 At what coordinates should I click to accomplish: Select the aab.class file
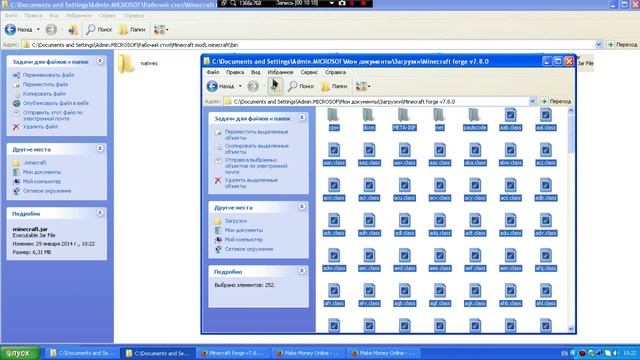510,119
